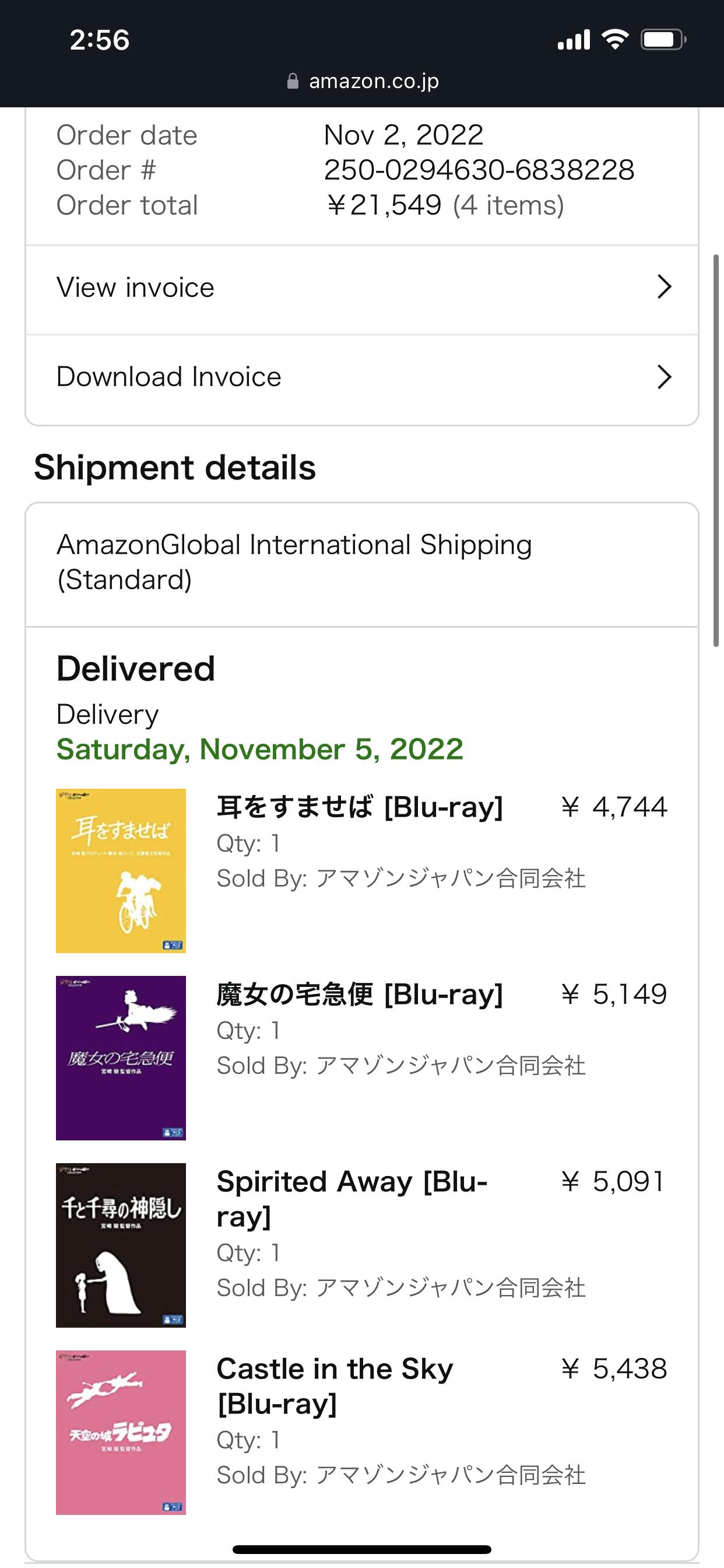Image resolution: width=724 pixels, height=1568 pixels.
Task: Tap the 2:56 clock in status bar
Action: coord(99,40)
